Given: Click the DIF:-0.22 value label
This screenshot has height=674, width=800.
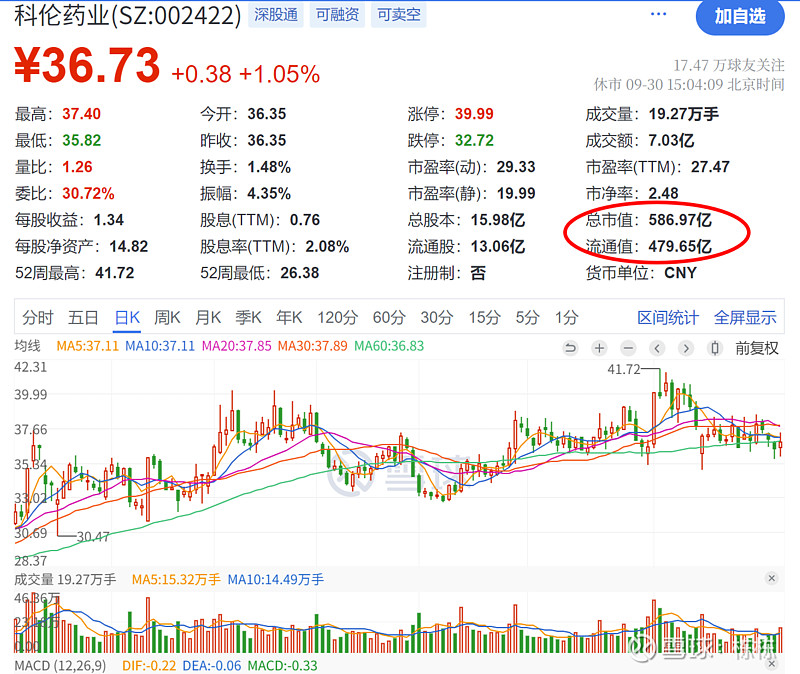Looking at the screenshot, I should click(x=149, y=666).
